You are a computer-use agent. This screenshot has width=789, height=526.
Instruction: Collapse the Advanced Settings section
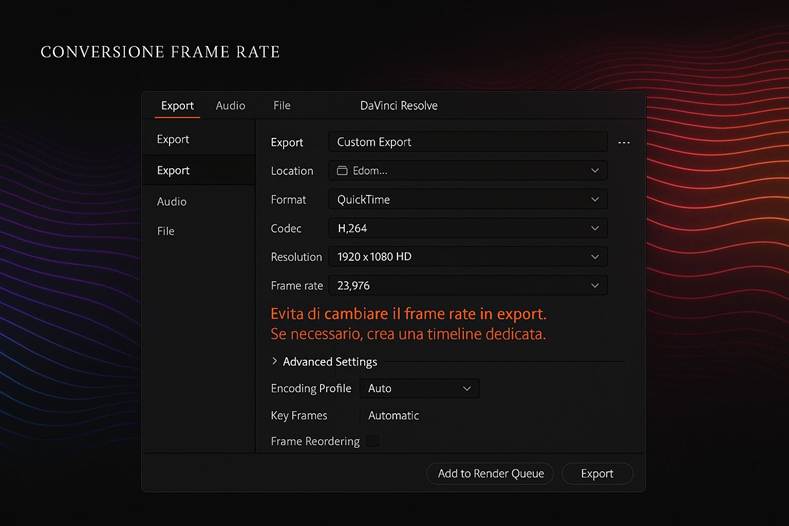(275, 362)
